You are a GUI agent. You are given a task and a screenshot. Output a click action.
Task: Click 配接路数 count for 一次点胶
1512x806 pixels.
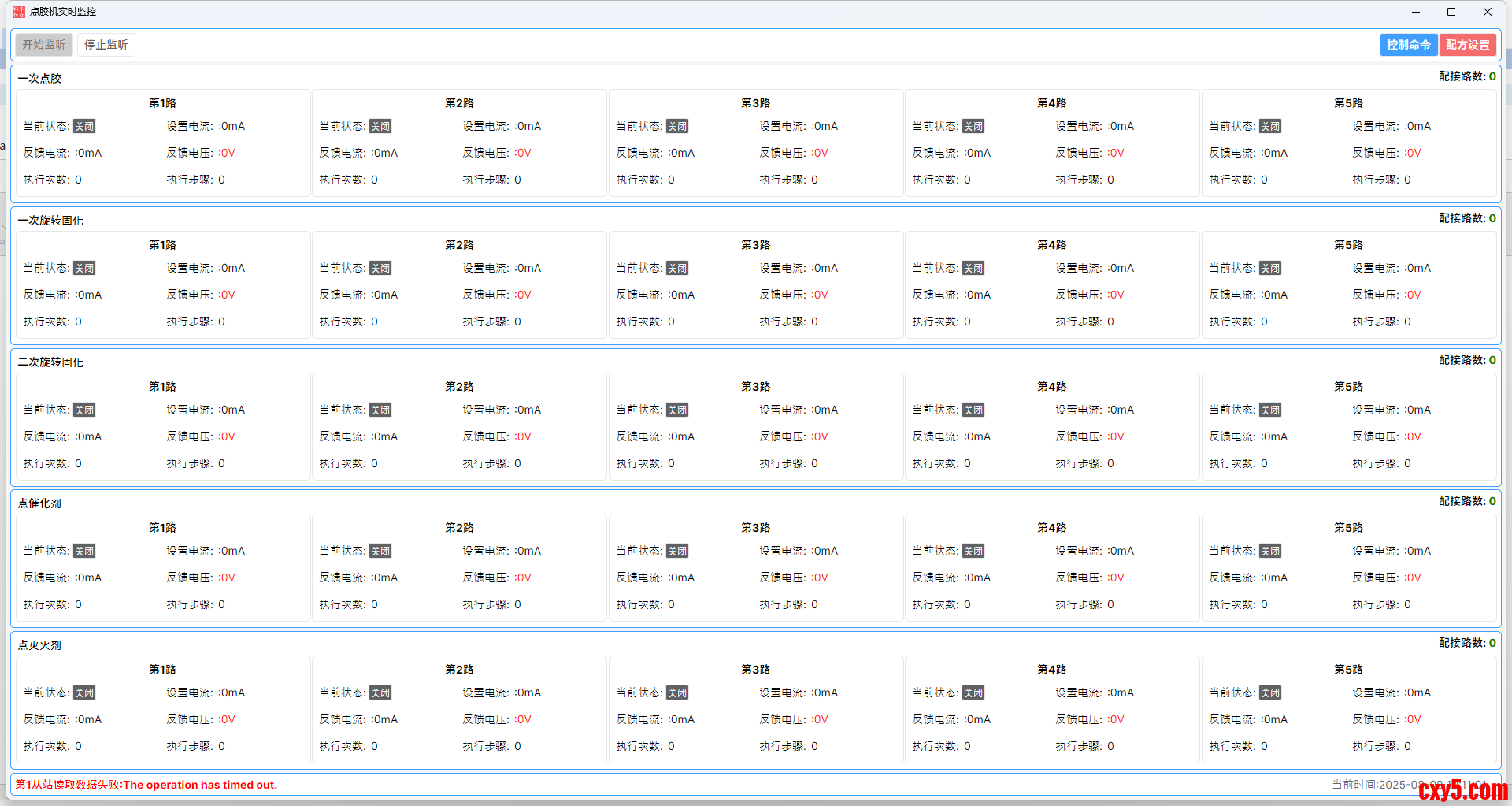click(1492, 76)
